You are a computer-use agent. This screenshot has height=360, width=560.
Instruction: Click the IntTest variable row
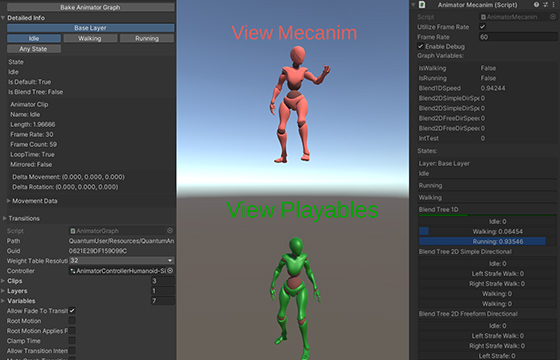(487, 138)
